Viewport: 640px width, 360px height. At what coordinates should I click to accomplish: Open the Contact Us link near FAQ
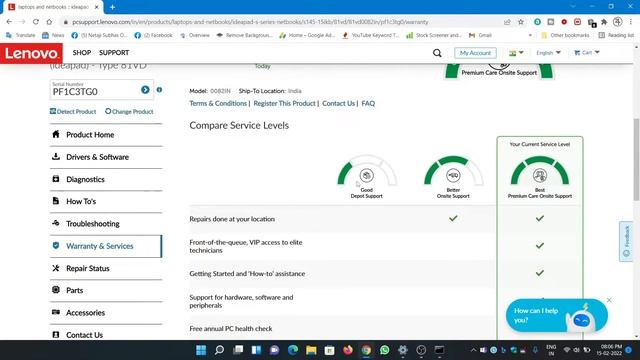point(338,103)
